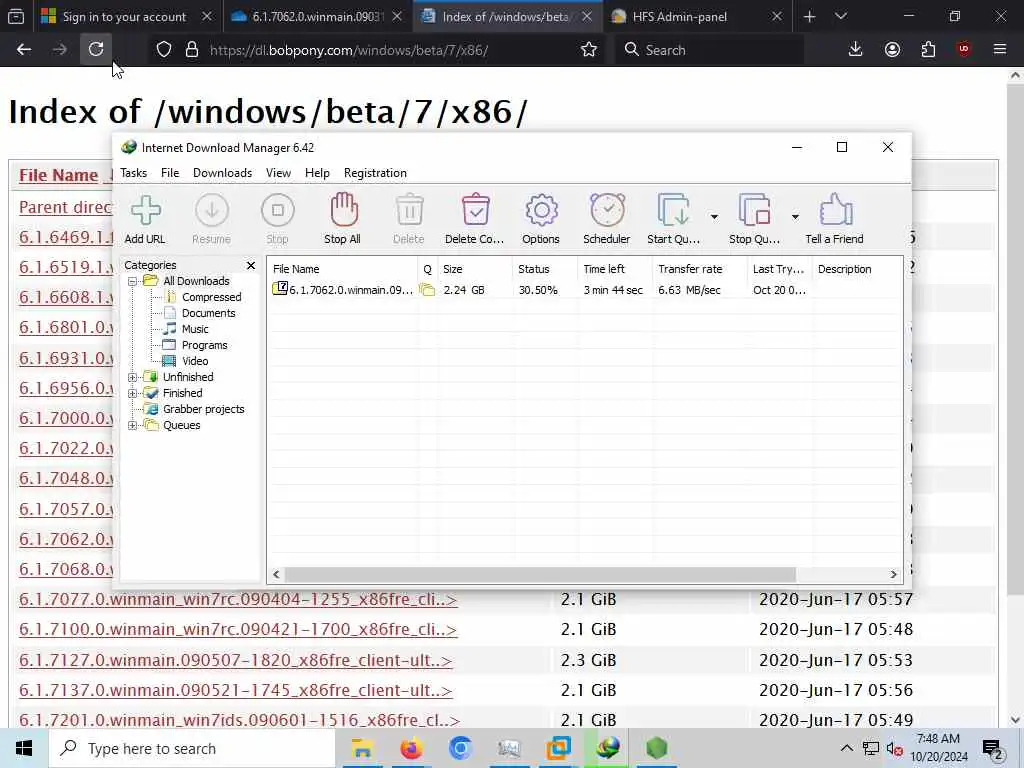1024x768 pixels.
Task: Open the Scheduler clock icon
Action: 607,219
